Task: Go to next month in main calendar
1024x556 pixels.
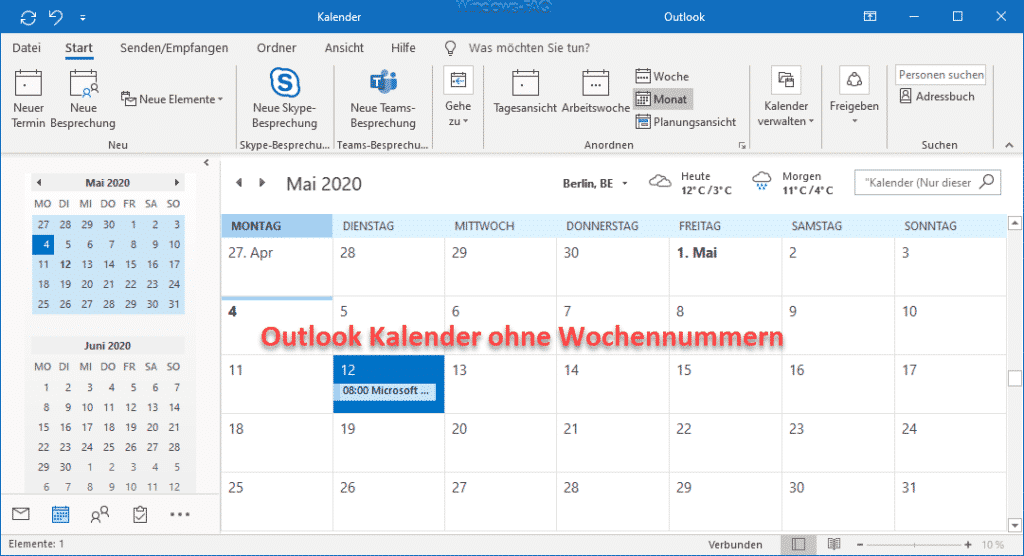Action: [x=262, y=183]
